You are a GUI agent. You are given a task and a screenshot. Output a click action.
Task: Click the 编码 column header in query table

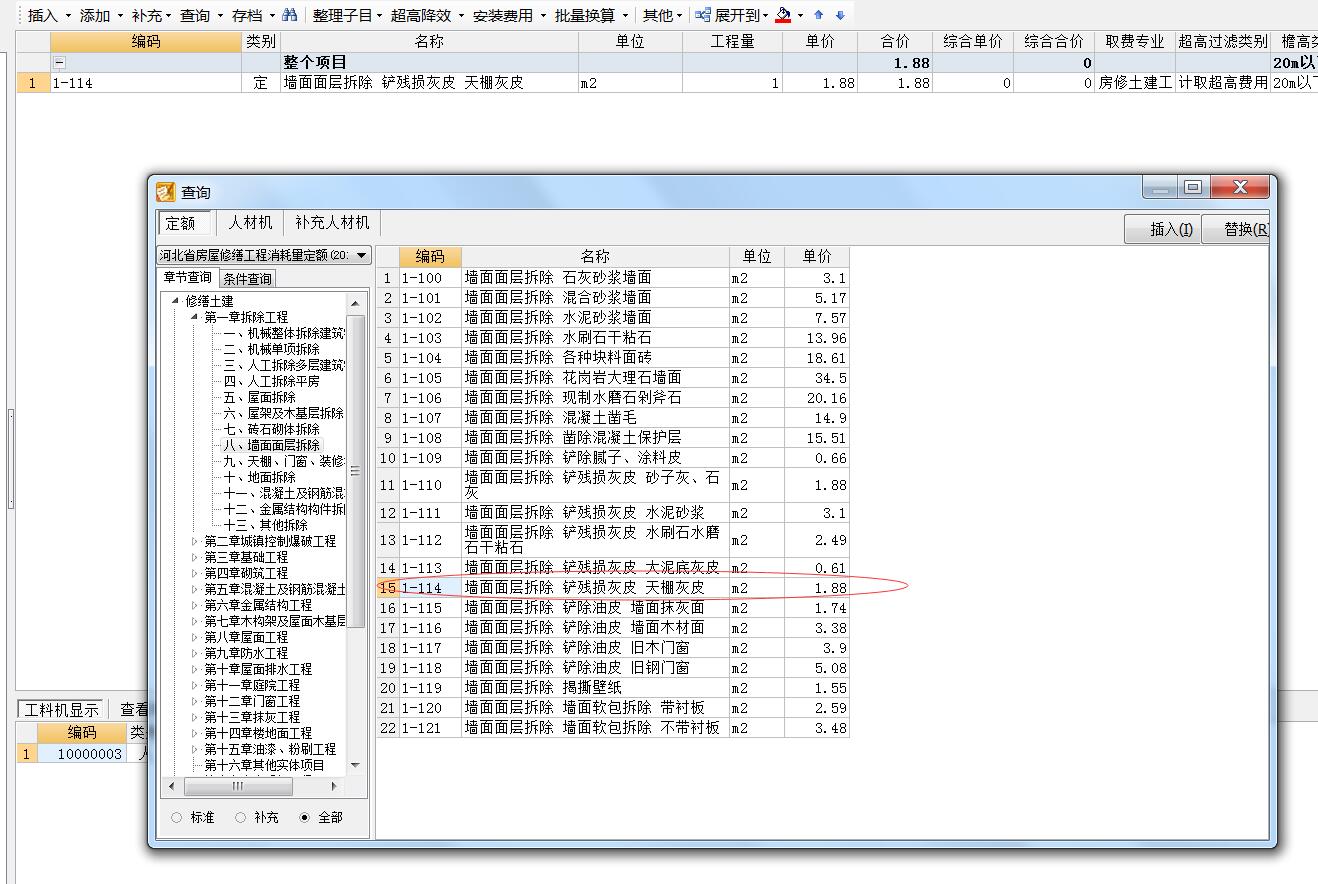pyautogui.click(x=430, y=257)
